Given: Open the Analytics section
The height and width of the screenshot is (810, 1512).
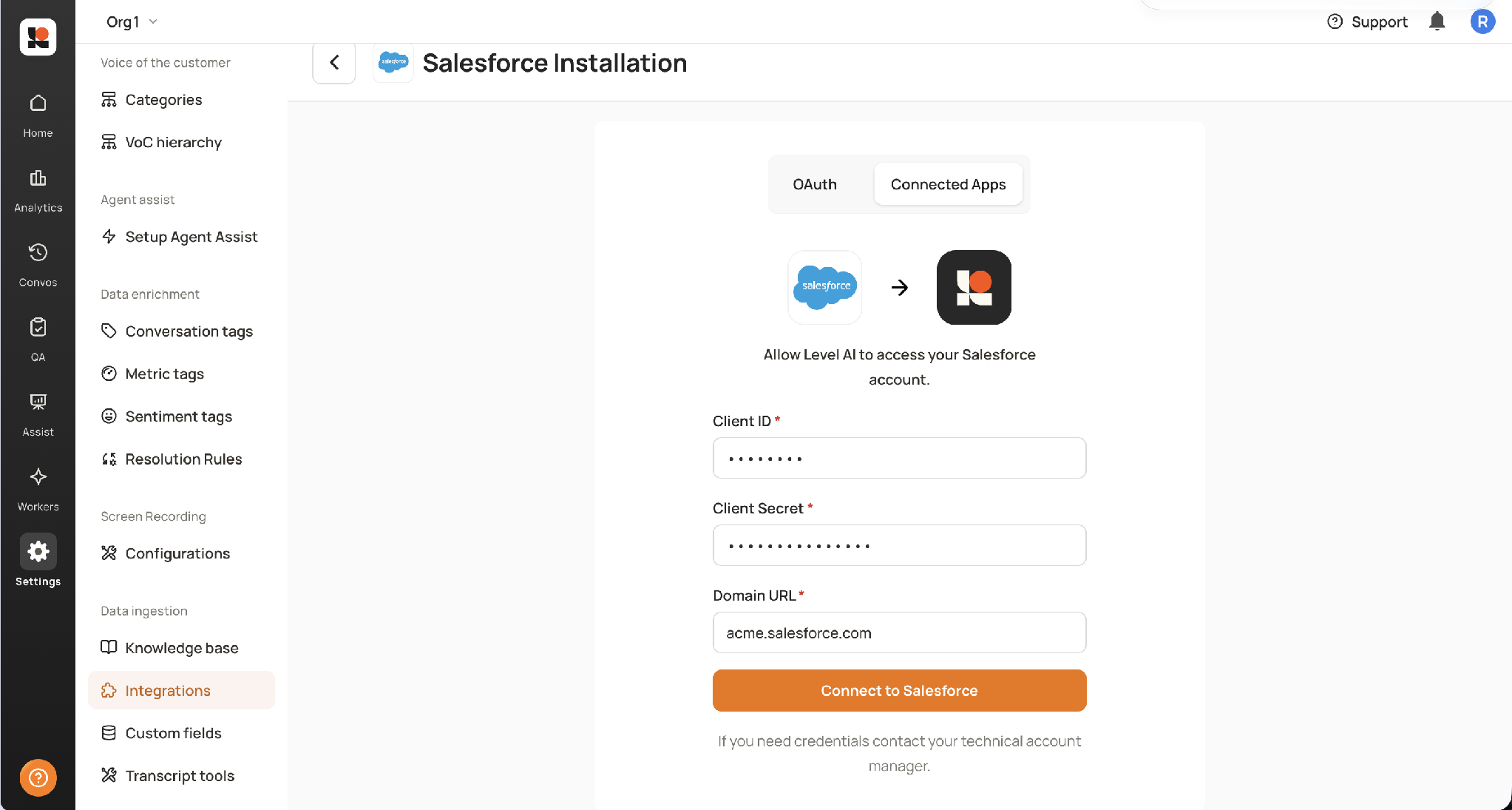Looking at the screenshot, I should point(38,191).
